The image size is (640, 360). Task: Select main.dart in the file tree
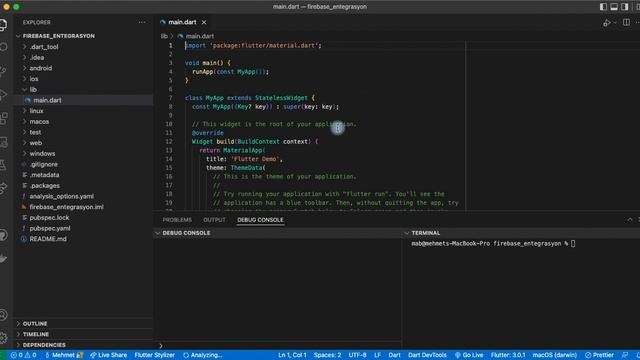point(47,100)
